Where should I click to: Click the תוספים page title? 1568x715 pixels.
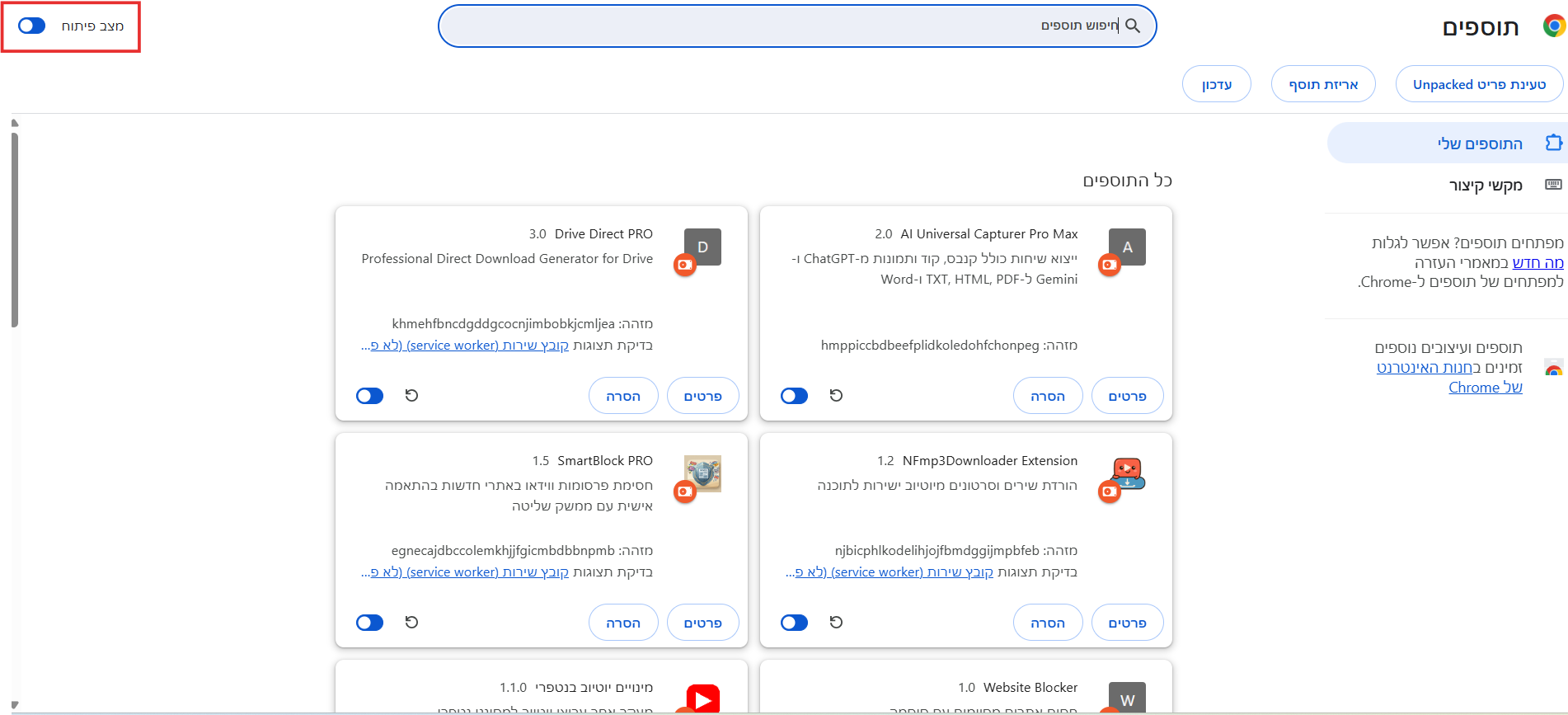1481,27
